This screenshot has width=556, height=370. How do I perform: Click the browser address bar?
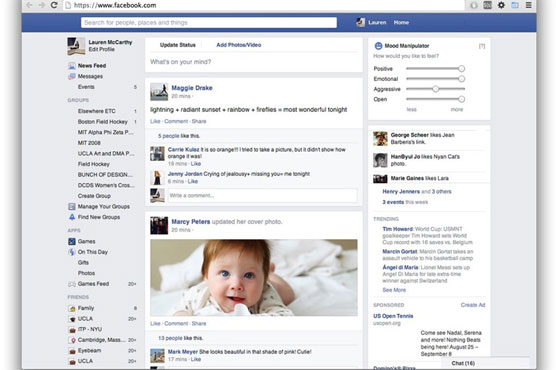coord(264,5)
